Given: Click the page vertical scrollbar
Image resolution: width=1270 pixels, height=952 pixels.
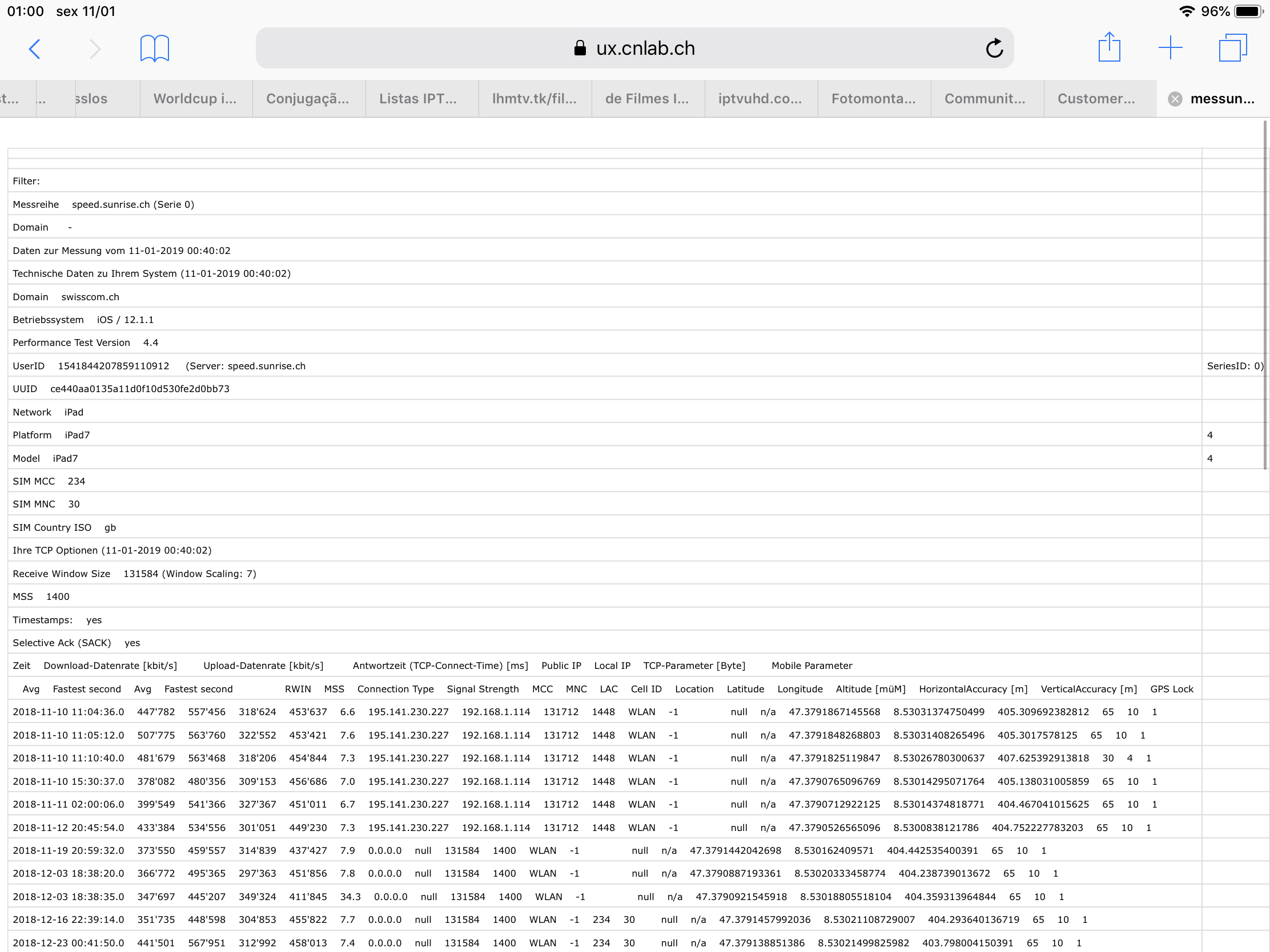Looking at the screenshot, I should 1265,295.
